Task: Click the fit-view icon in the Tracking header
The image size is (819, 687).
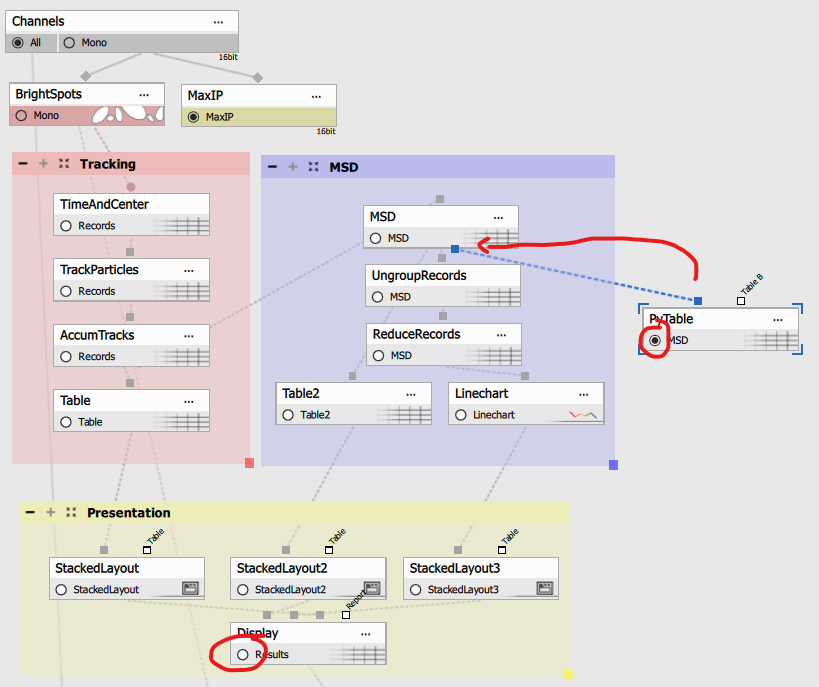Action: coord(64,164)
